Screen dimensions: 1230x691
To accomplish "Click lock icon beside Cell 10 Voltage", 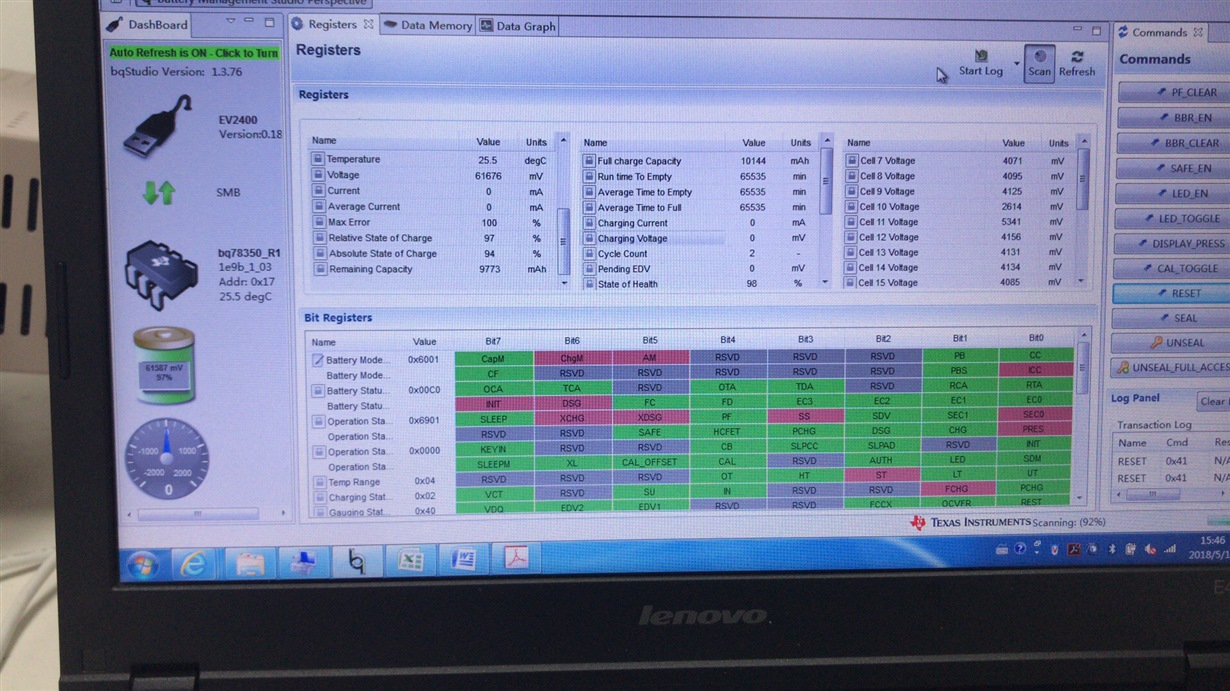I will pos(851,207).
